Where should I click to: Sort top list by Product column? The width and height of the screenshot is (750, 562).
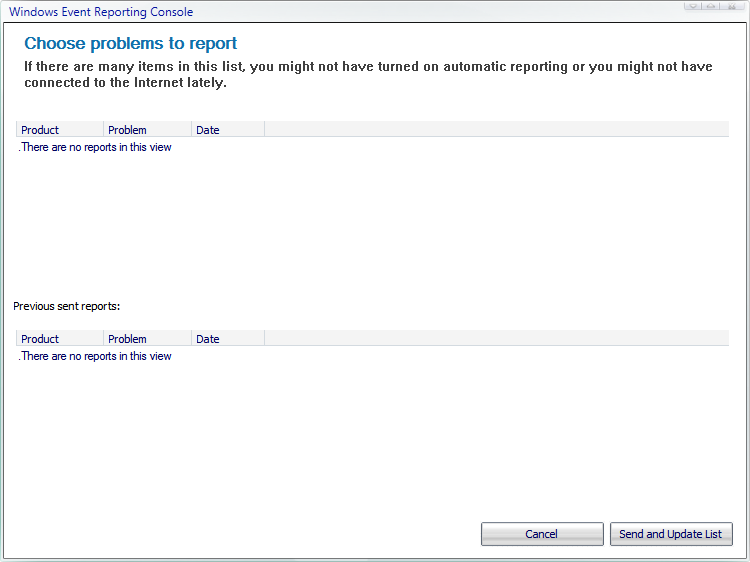point(60,130)
